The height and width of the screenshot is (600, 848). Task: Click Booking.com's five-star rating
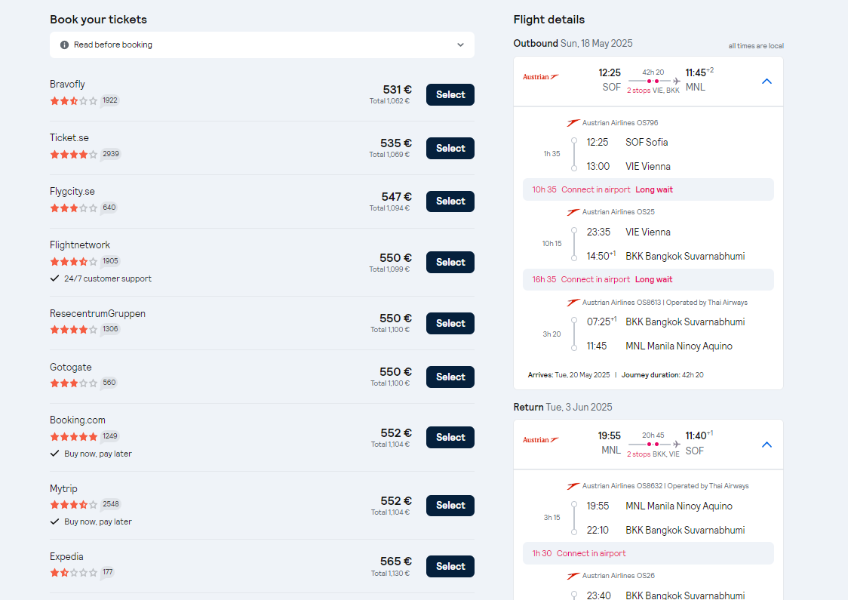pyautogui.click(x=74, y=437)
